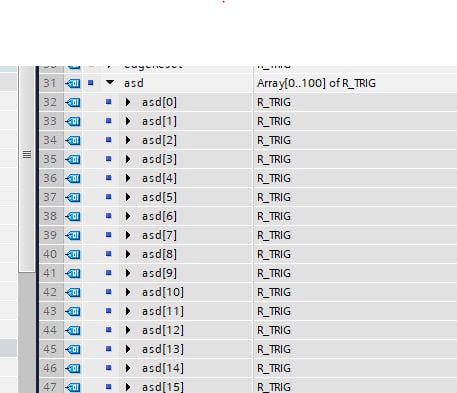Expand the asd[13] element
The height and width of the screenshot is (393, 457).
pyautogui.click(x=128, y=349)
